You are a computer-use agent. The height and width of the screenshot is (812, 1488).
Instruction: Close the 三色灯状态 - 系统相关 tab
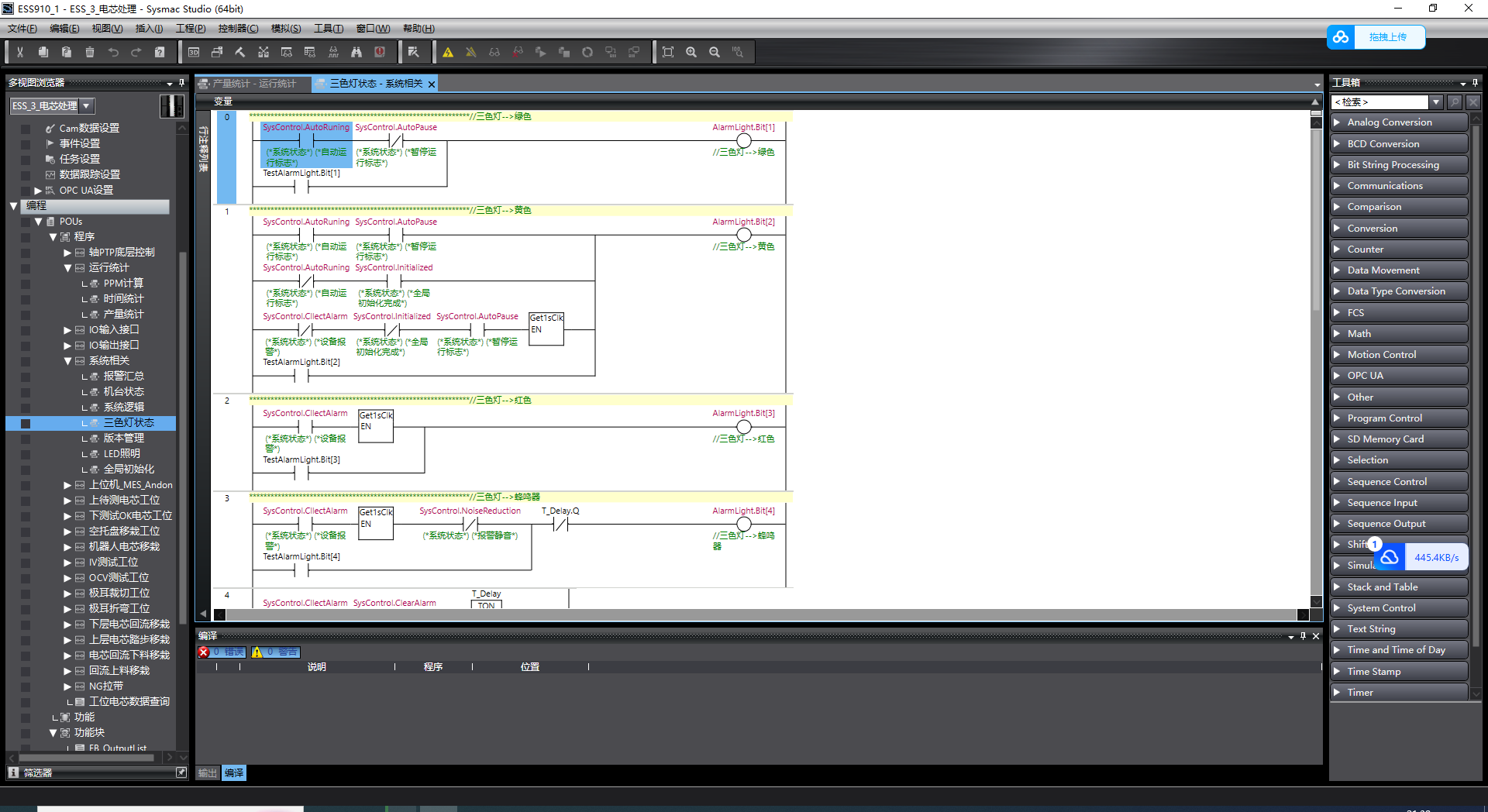tap(432, 84)
